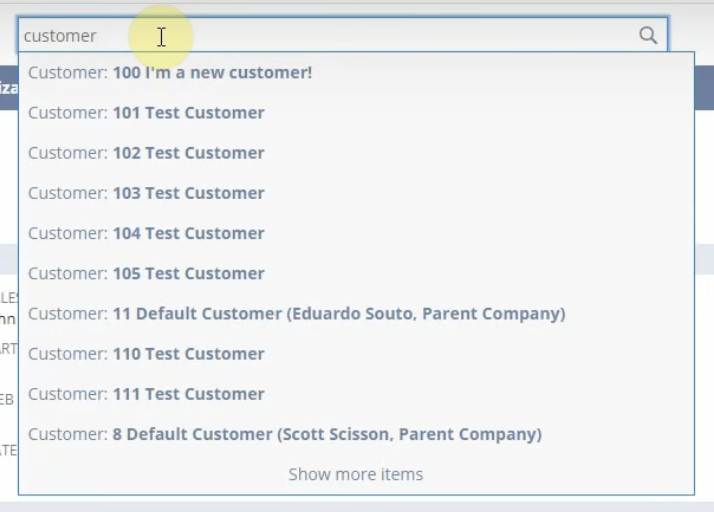Focus the global search field containing "customer"
Viewport: 714px width, 512px height.
click(x=342, y=35)
